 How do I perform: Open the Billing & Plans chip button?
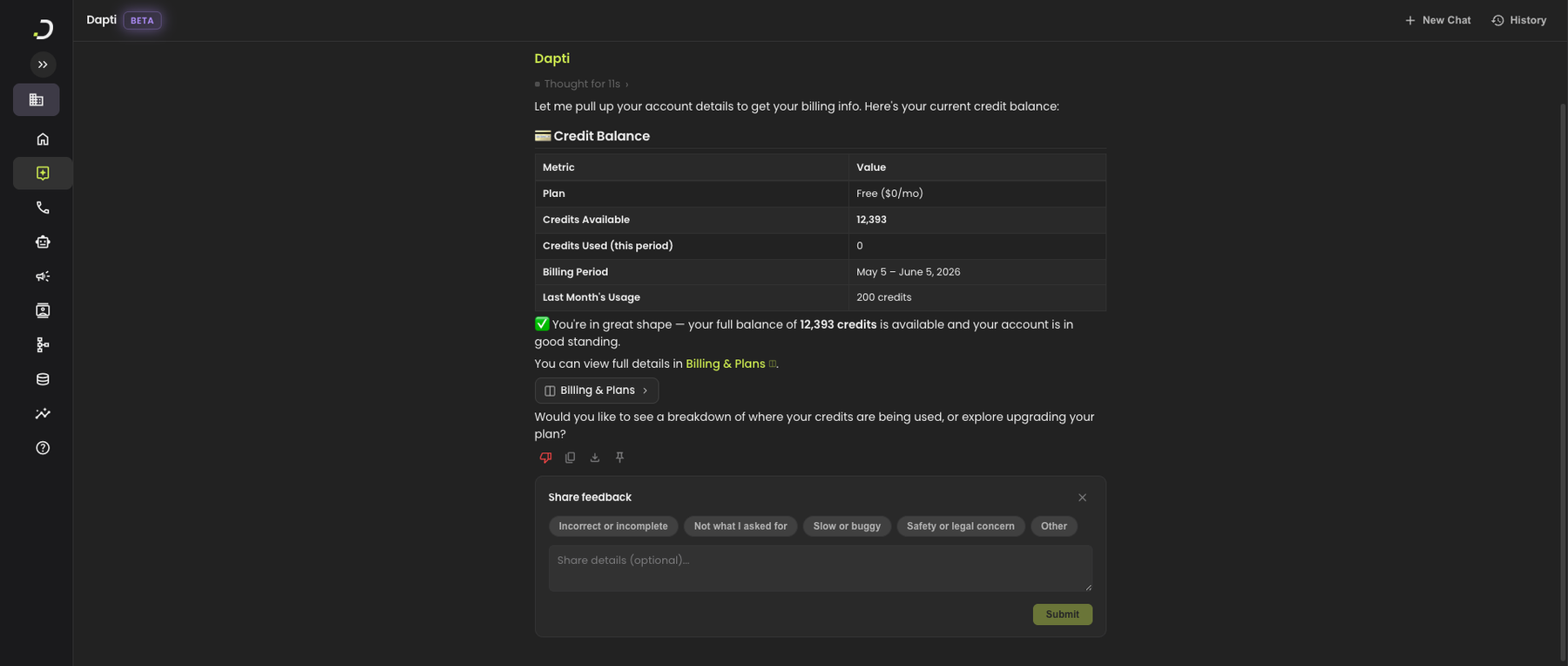pos(597,391)
